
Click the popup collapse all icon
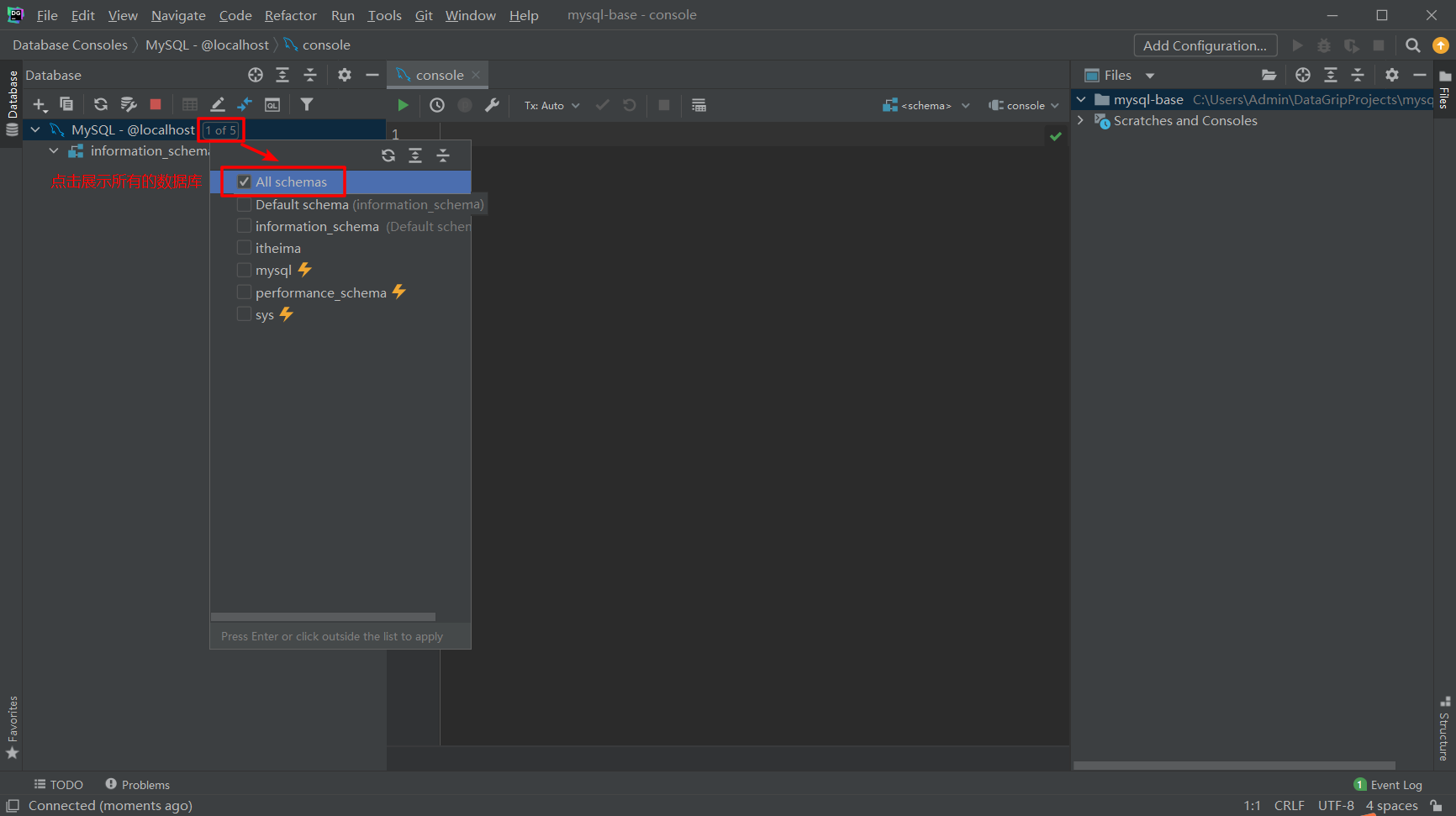coord(443,155)
